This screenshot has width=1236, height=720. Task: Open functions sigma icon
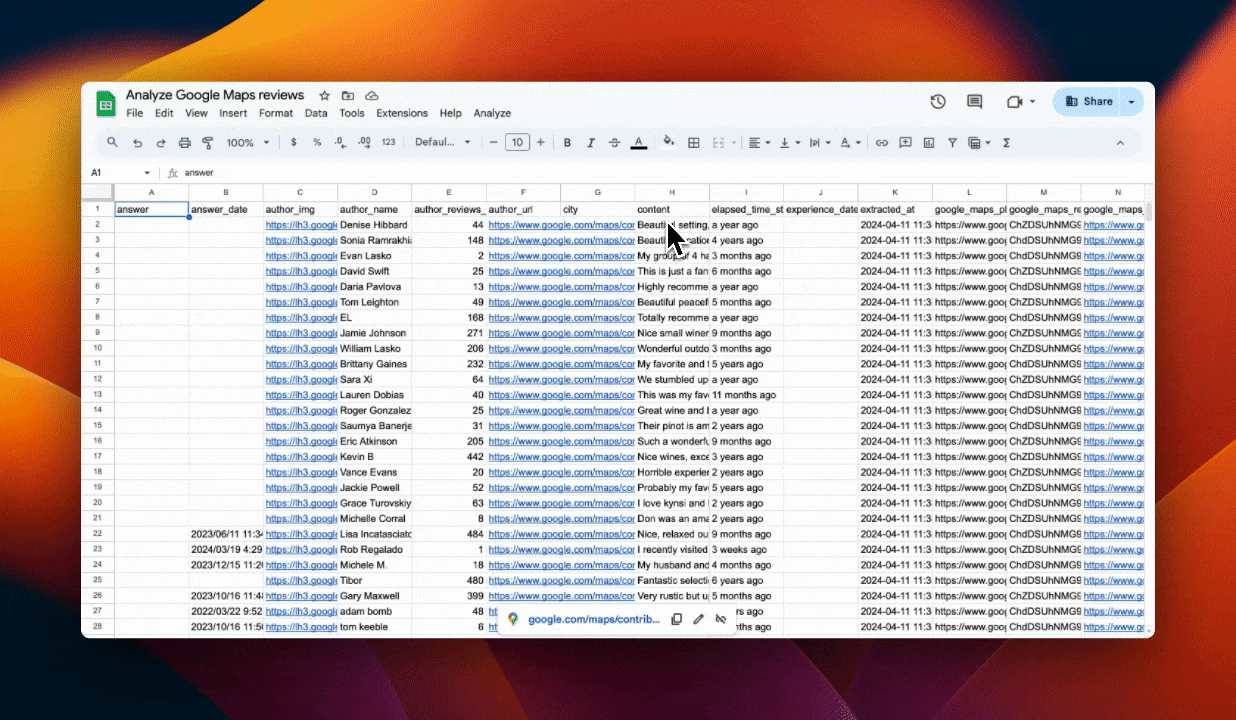[1006, 143]
